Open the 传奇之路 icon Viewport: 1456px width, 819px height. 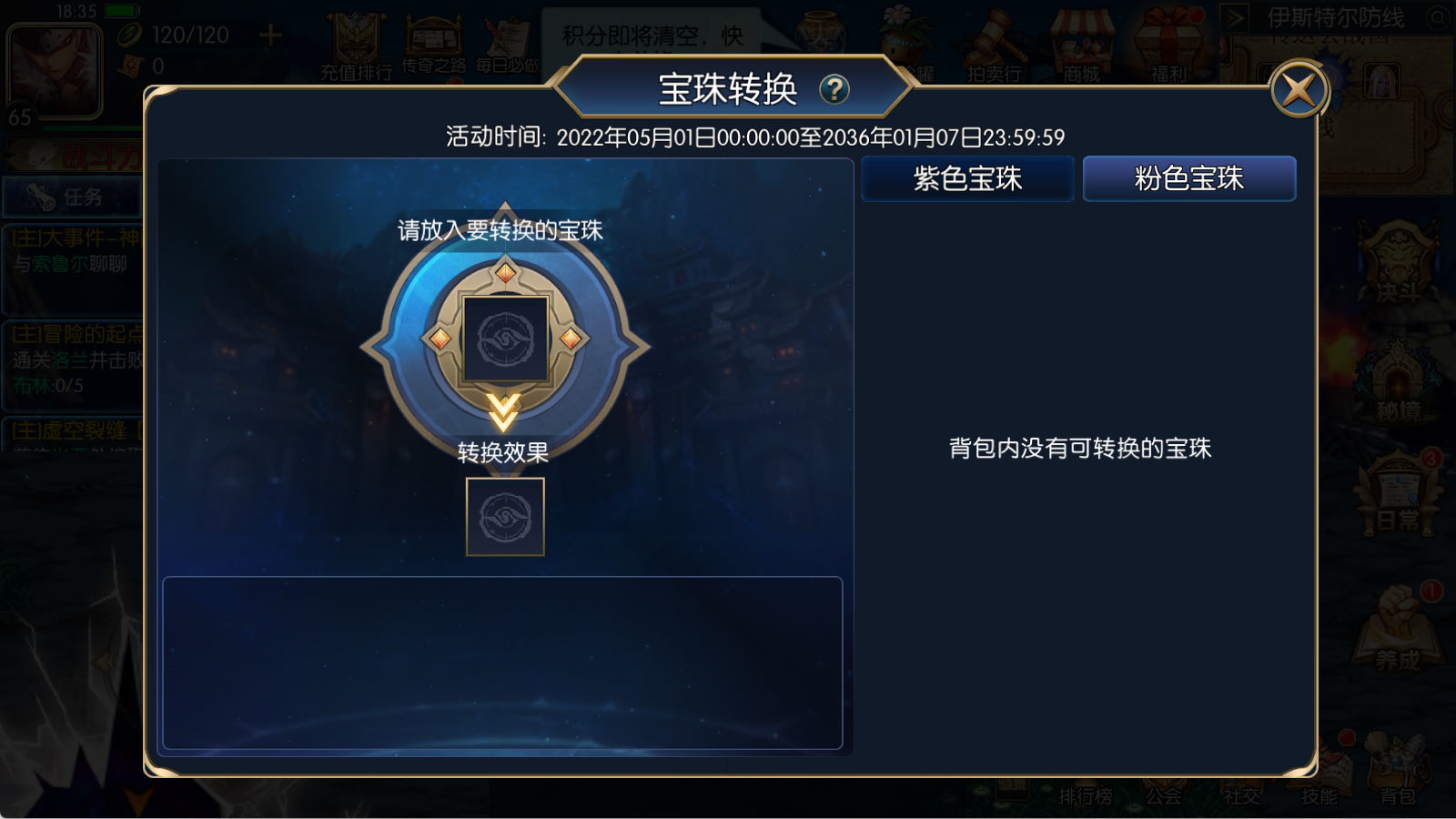click(x=434, y=44)
